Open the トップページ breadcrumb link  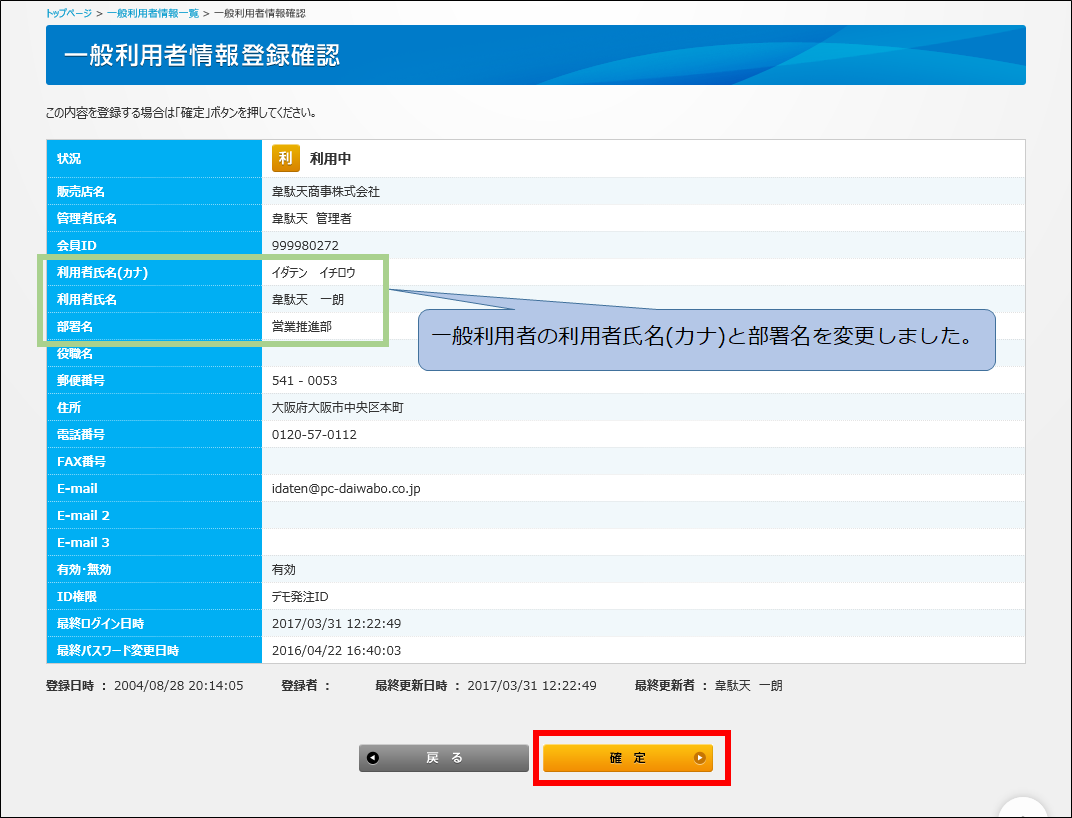point(70,13)
